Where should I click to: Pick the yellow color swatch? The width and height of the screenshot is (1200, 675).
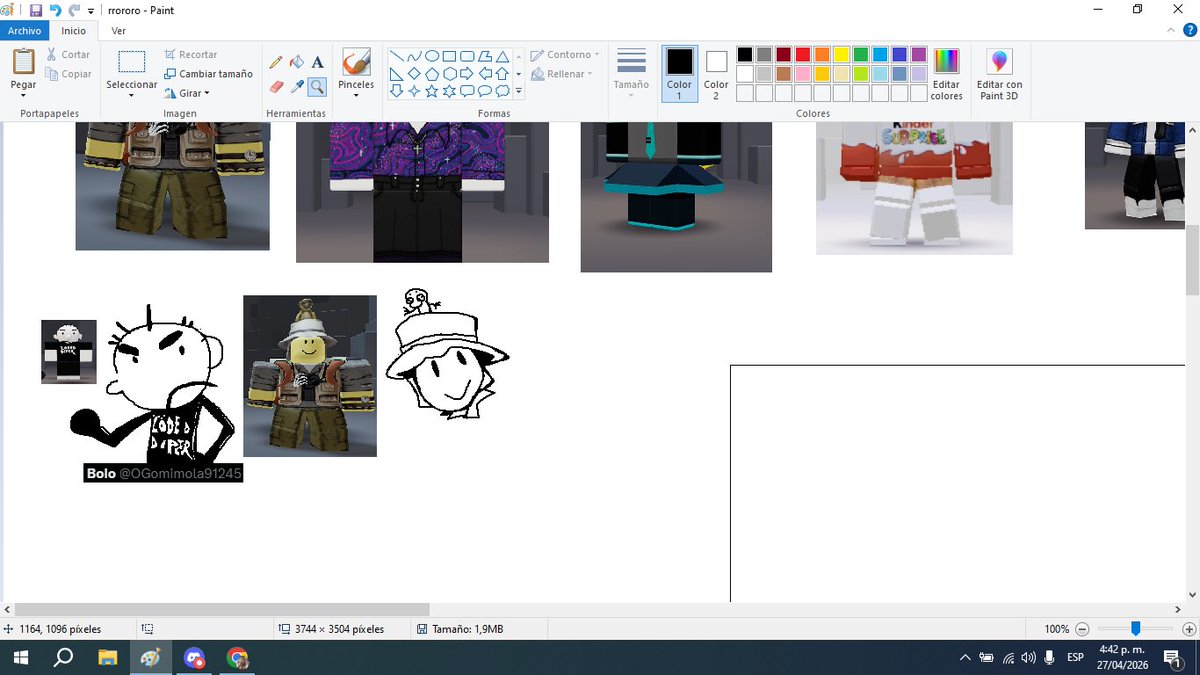pyautogui.click(x=842, y=55)
